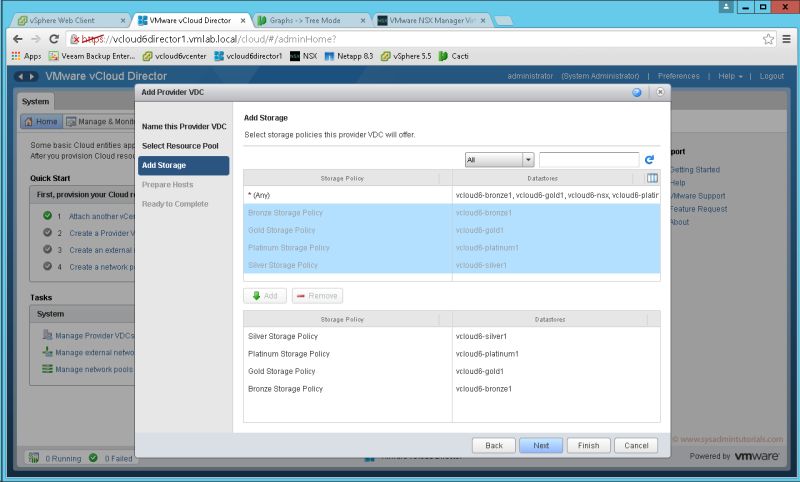The height and width of the screenshot is (482, 800).
Task: Open the vcloud6director1 bookmark
Action: 248,56
